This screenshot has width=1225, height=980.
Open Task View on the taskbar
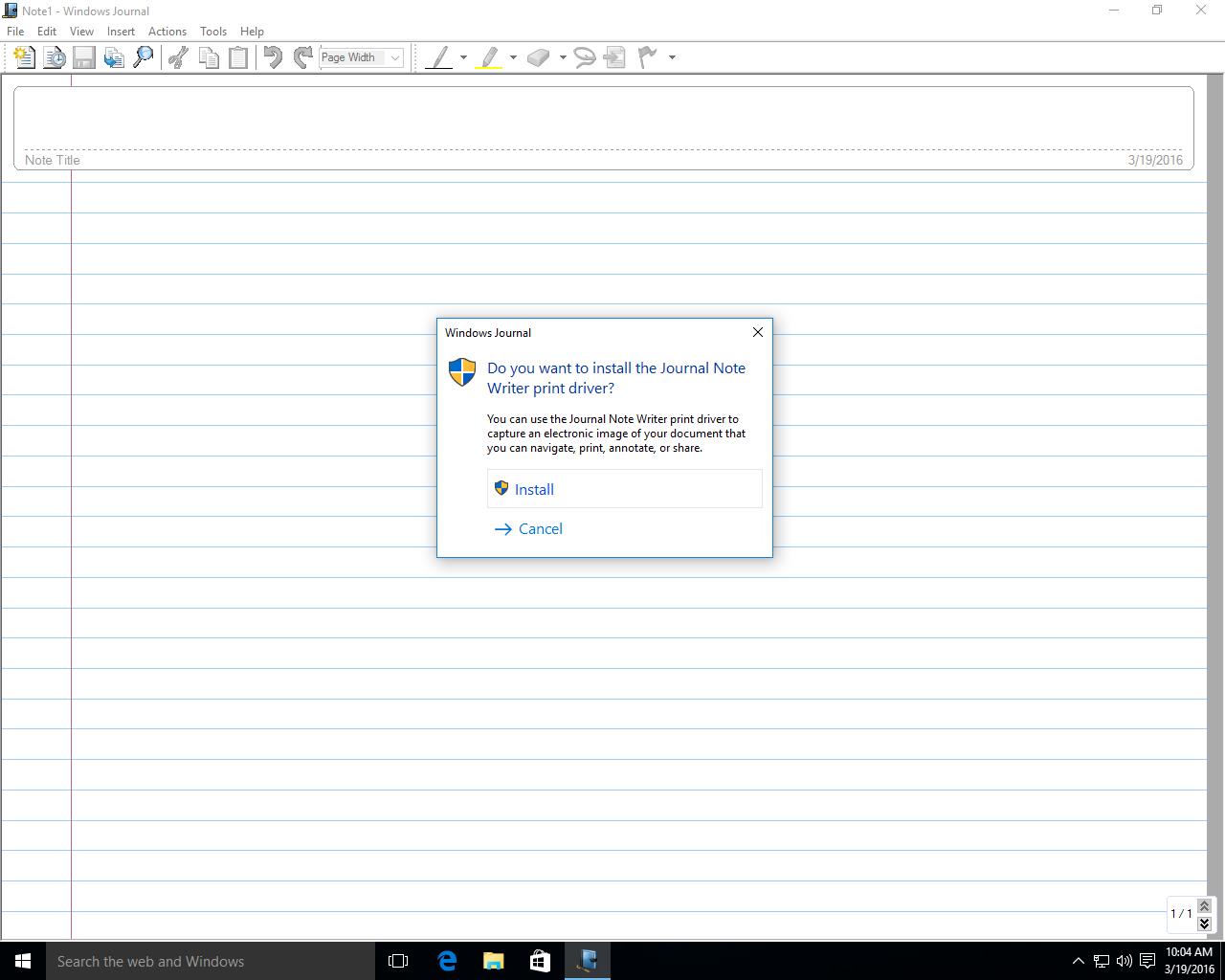398,961
